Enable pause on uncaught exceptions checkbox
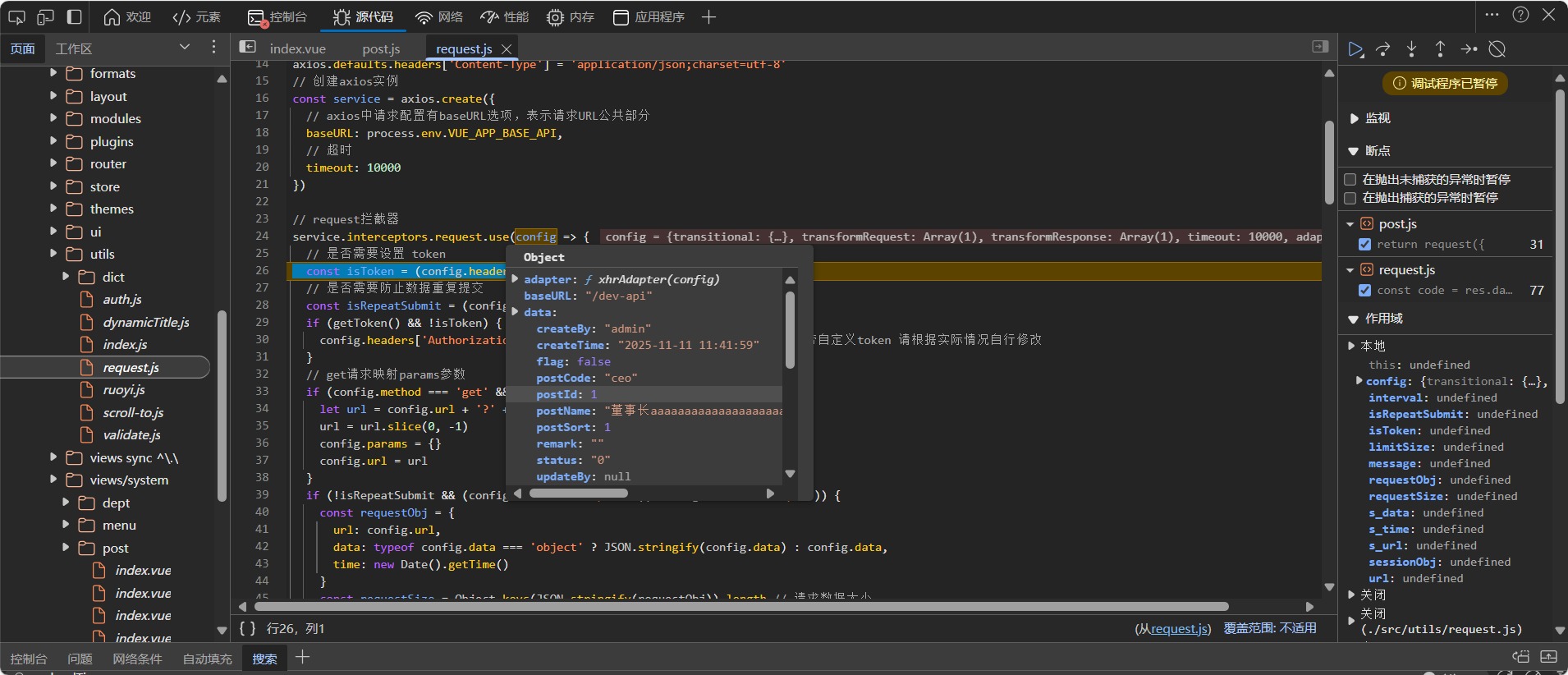The width and height of the screenshot is (1568, 675). tap(1350, 179)
